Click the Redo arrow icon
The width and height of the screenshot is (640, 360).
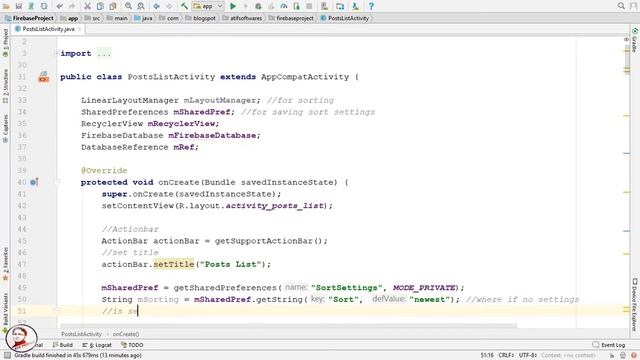pyautogui.click(x=72, y=6)
